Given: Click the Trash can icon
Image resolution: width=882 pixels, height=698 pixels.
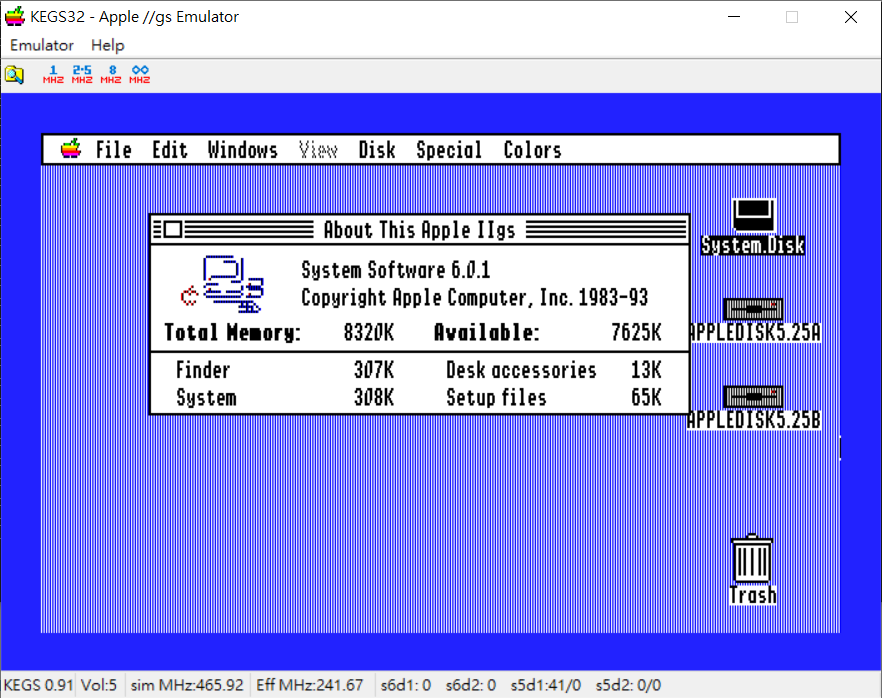Looking at the screenshot, I should [752, 559].
